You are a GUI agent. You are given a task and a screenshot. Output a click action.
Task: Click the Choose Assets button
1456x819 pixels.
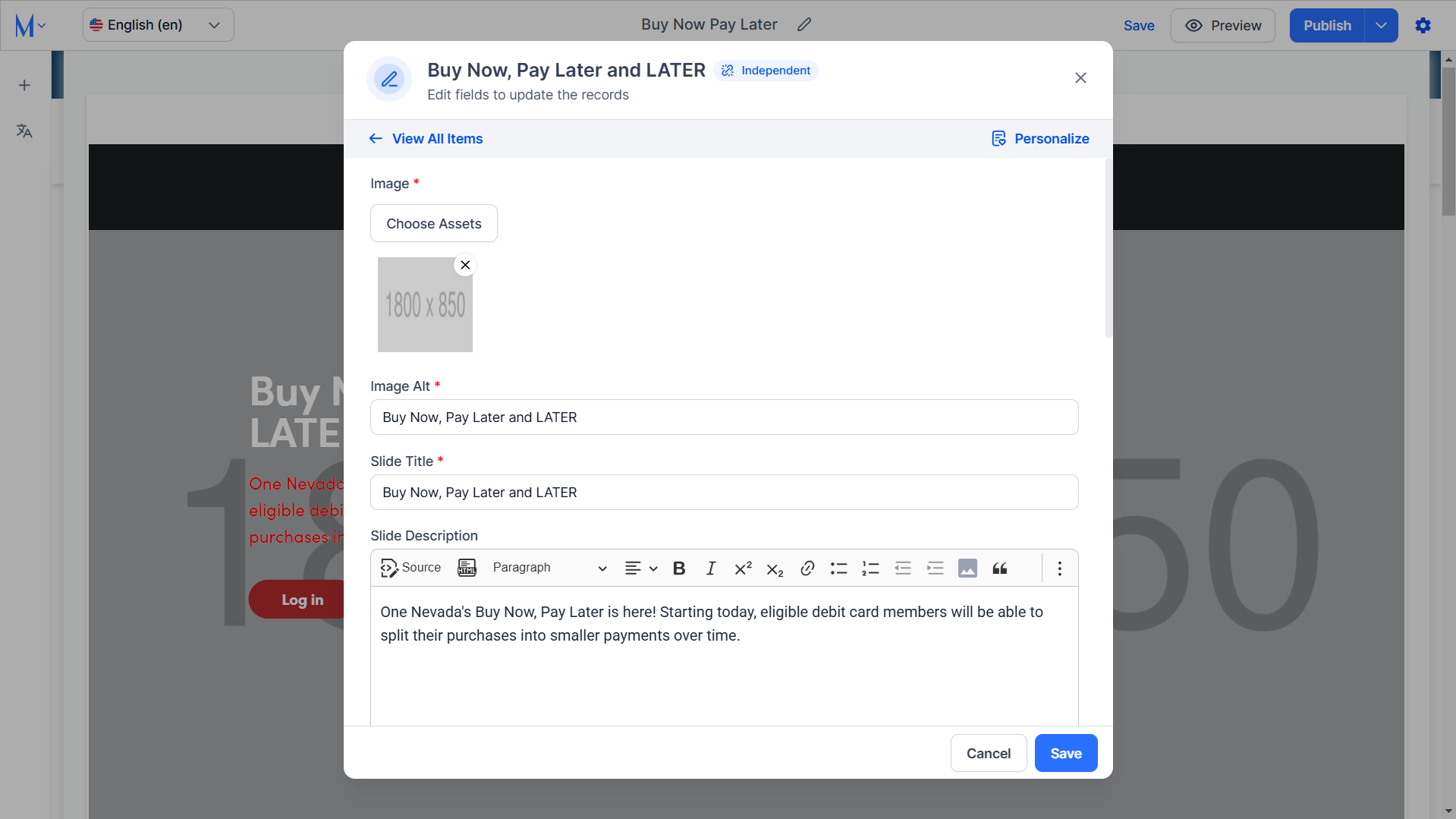click(x=434, y=223)
